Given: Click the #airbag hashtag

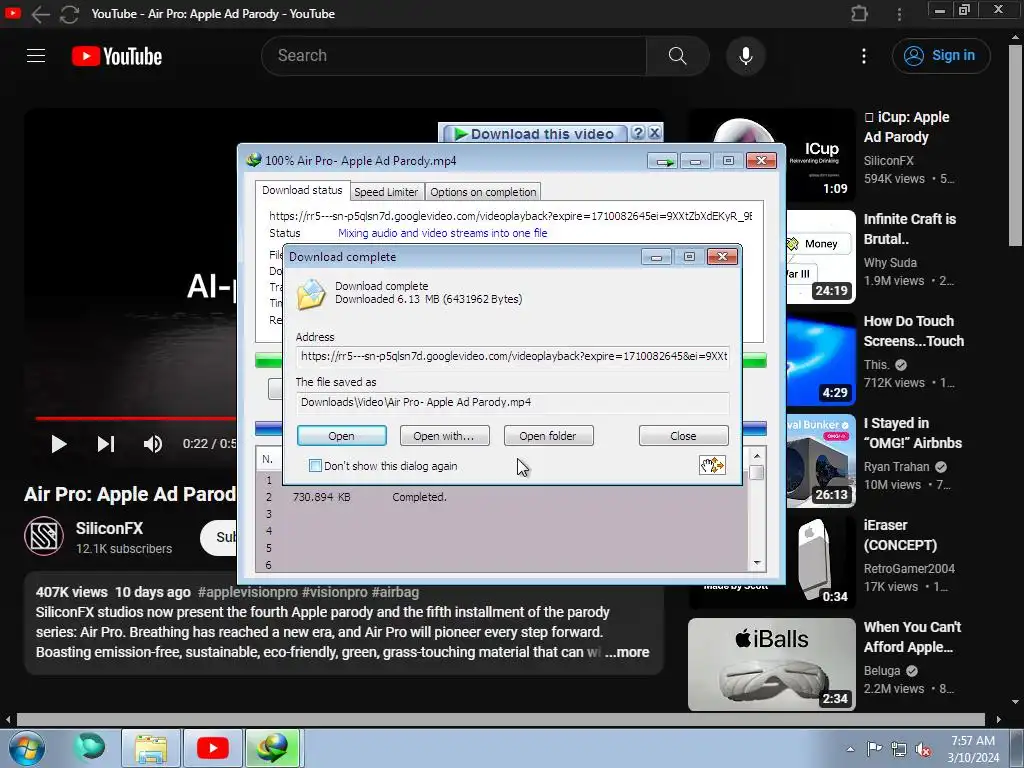Looking at the screenshot, I should pyautogui.click(x=395, y=592).
